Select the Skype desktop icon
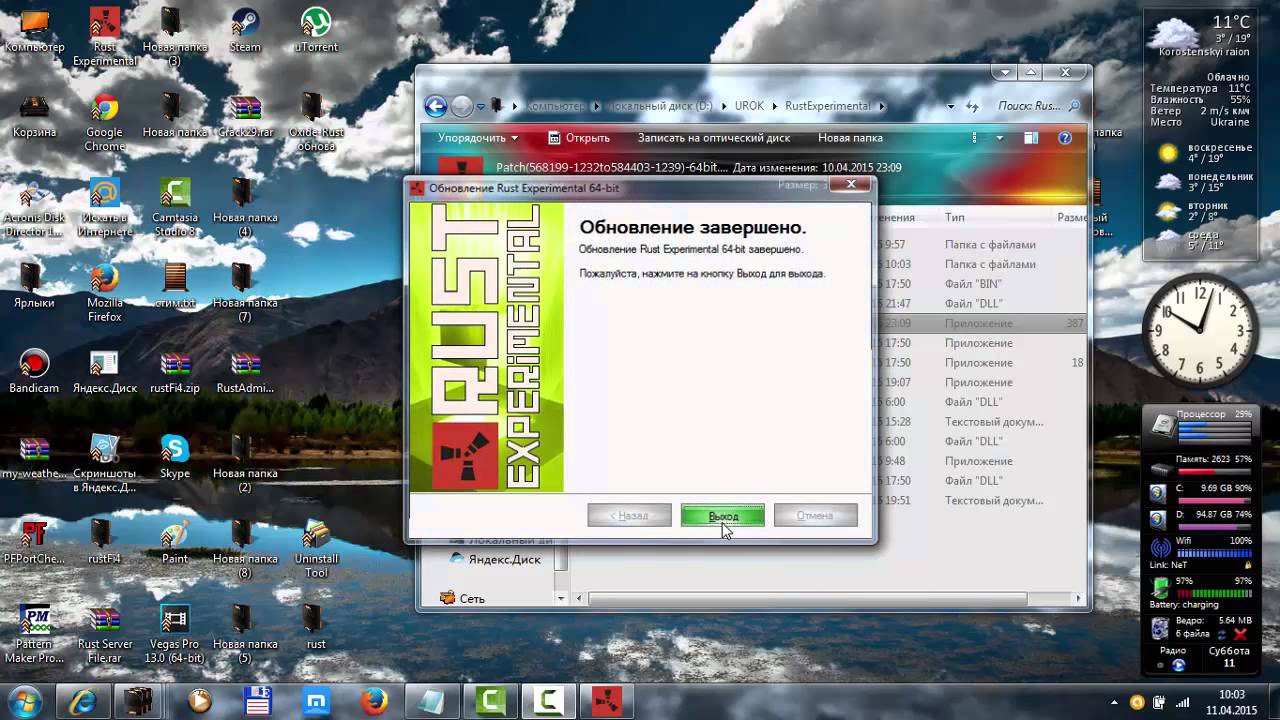 click(175, 457)
